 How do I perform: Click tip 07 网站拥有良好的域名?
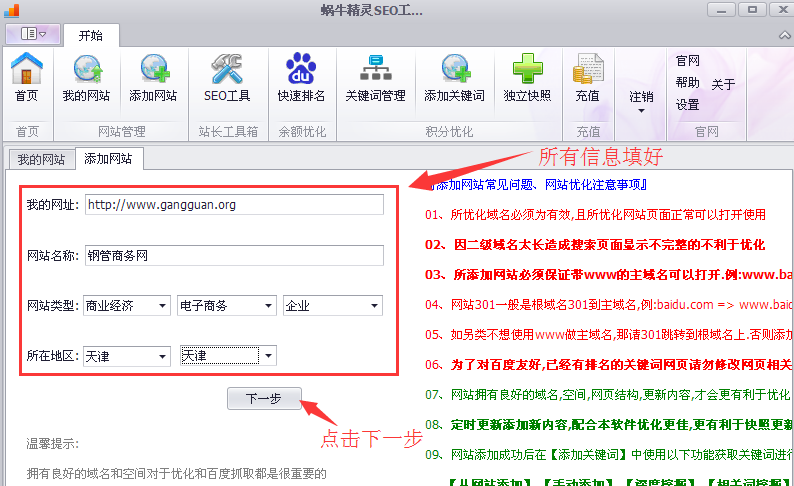coord(608,394)
